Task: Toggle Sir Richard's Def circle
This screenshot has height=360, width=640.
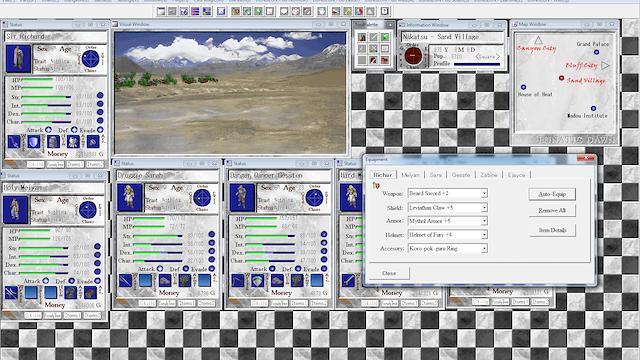Action: 74,130
